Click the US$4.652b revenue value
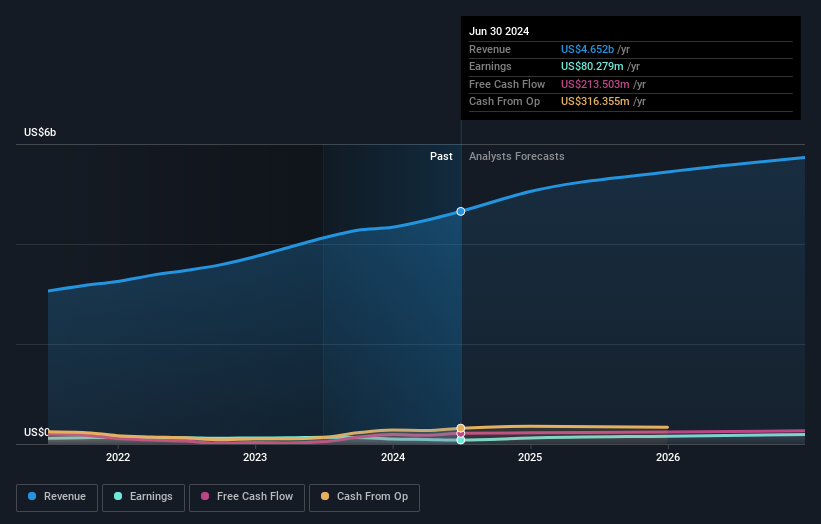Screen dimensions: 821x524 pos(587,49)
